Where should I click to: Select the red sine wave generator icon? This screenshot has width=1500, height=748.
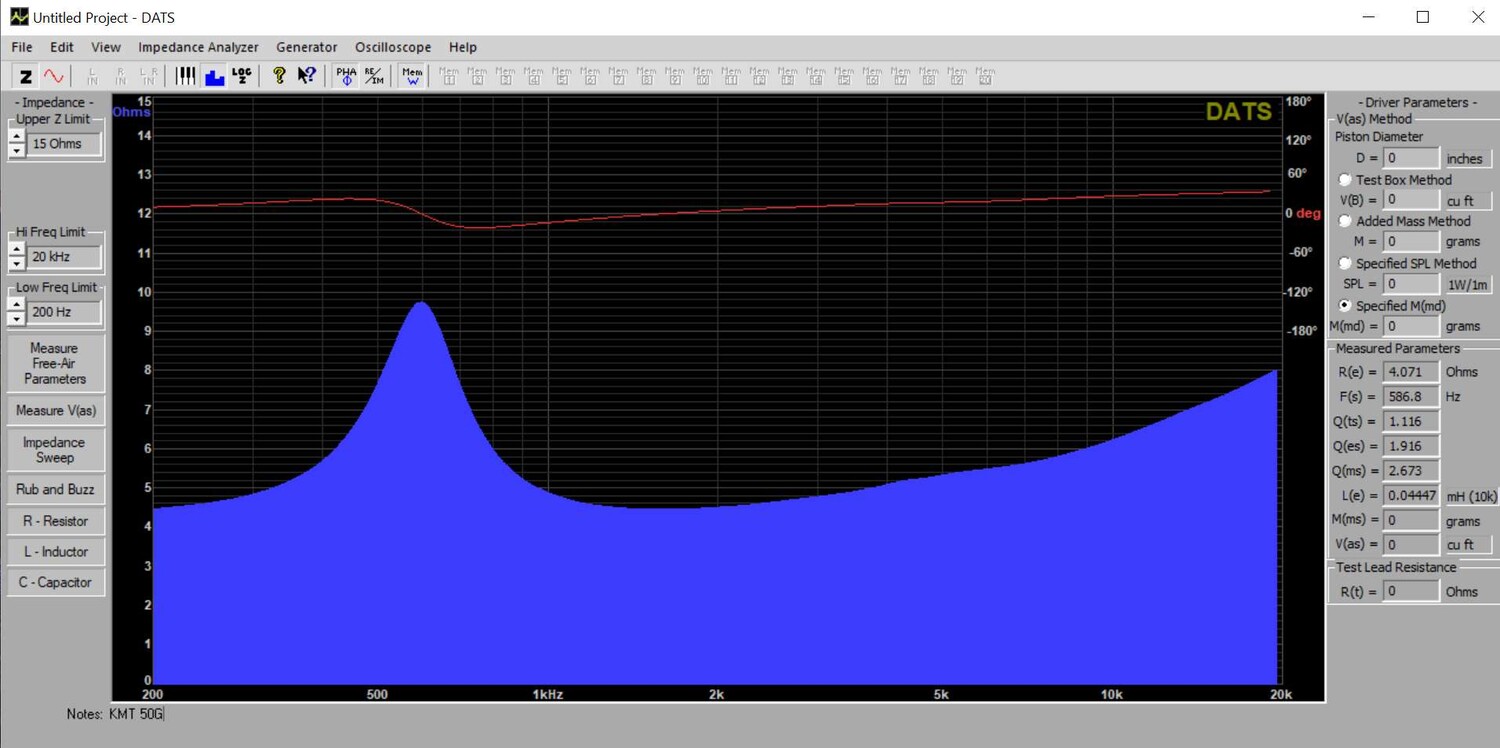coord(54,76)
